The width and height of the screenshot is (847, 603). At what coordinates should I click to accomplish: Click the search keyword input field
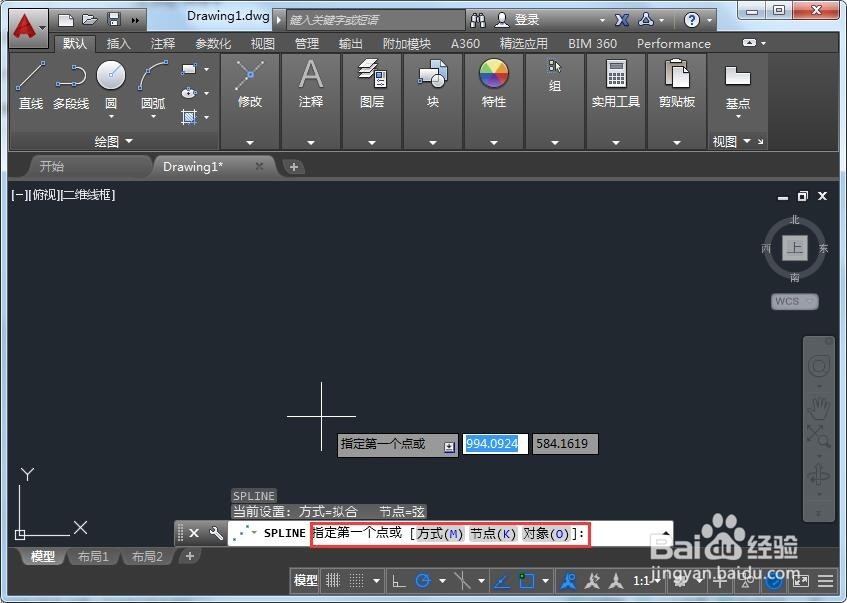pos(375,21)
